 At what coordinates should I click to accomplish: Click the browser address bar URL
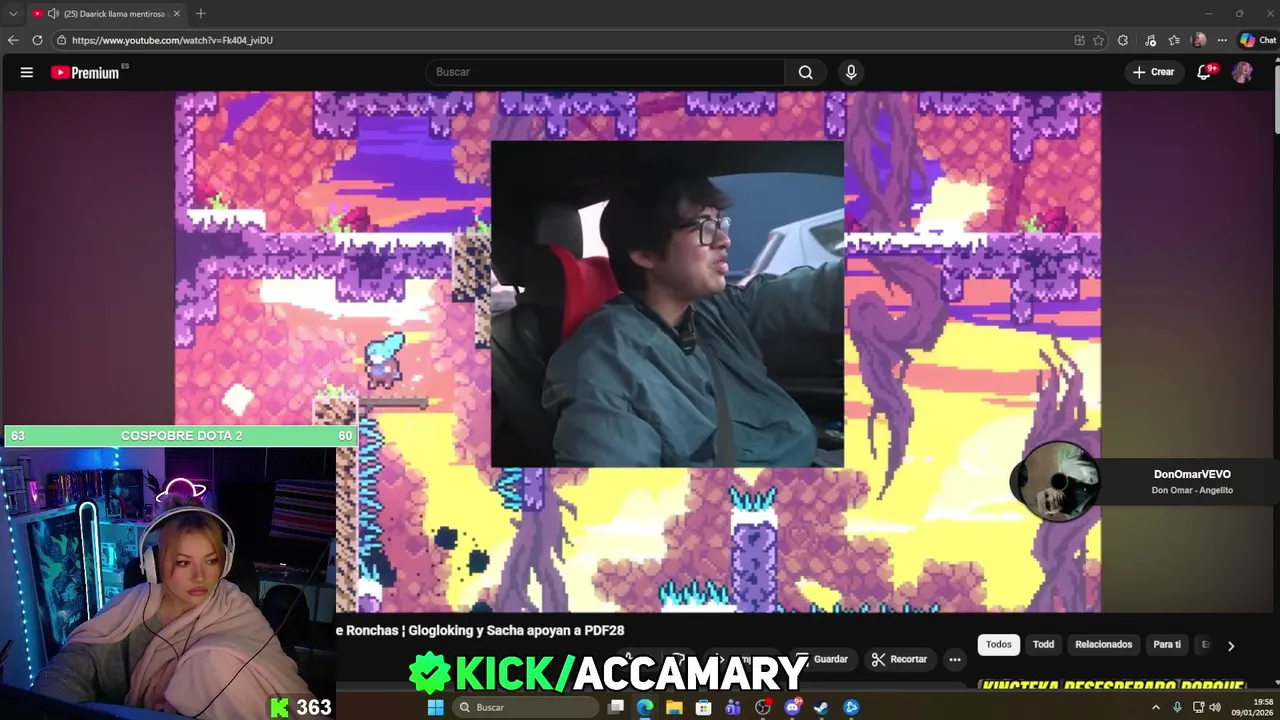click(x=172, y=40)
